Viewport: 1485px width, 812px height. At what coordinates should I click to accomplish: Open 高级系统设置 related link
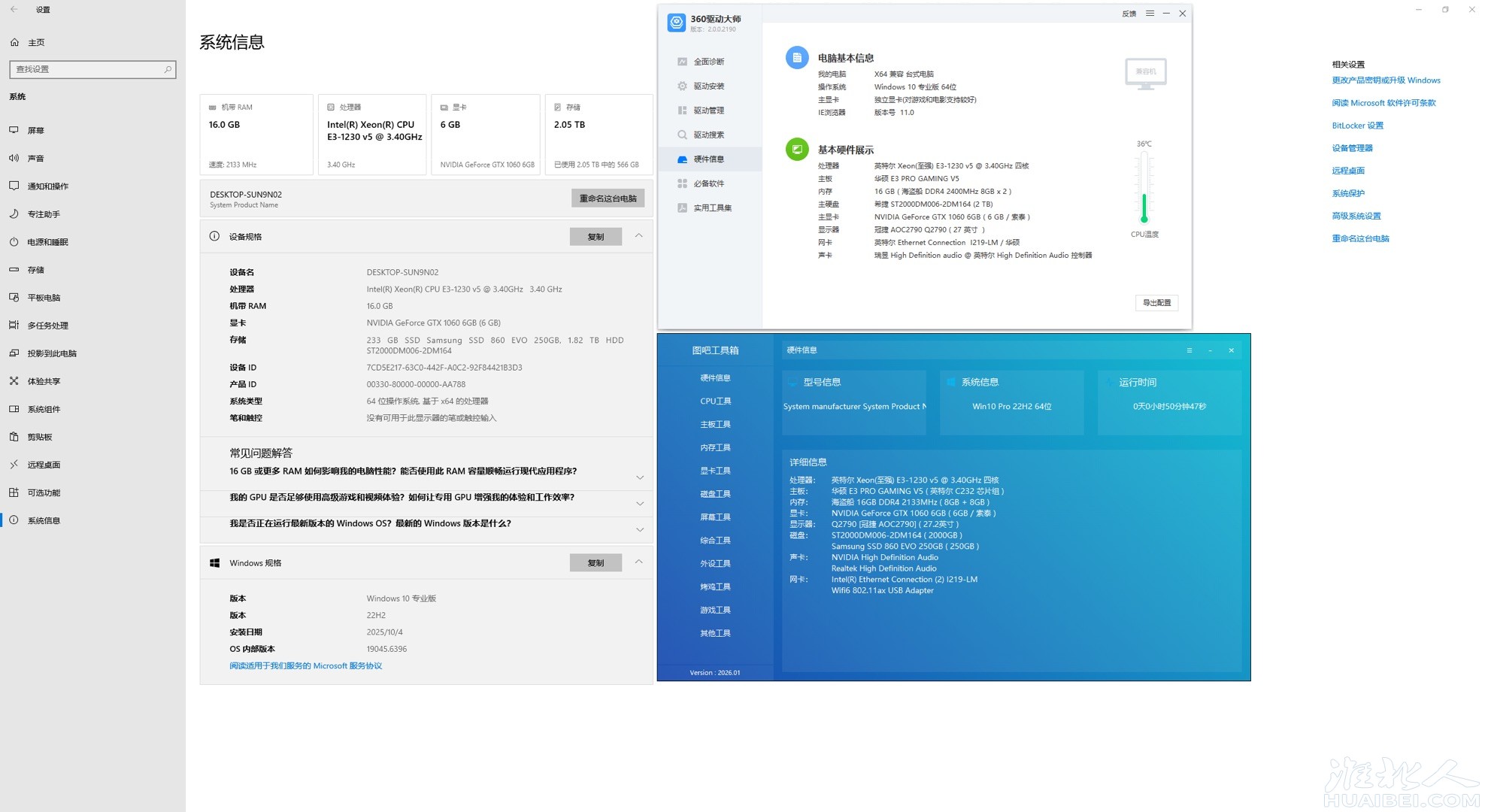pyautogui.click(x=1356, y=216)
